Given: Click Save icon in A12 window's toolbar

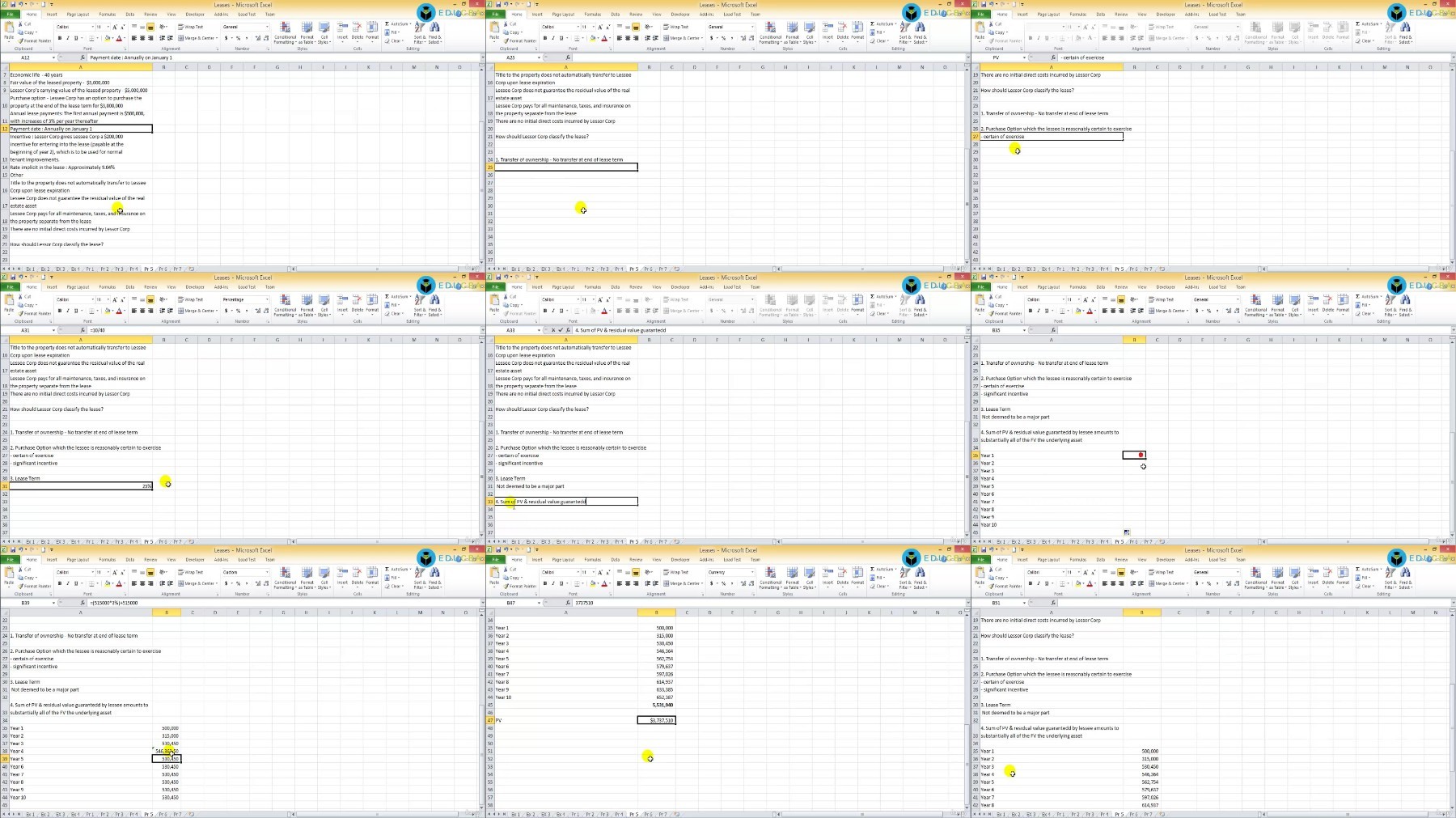Looking at the screenshot, I should click(13, 4).
